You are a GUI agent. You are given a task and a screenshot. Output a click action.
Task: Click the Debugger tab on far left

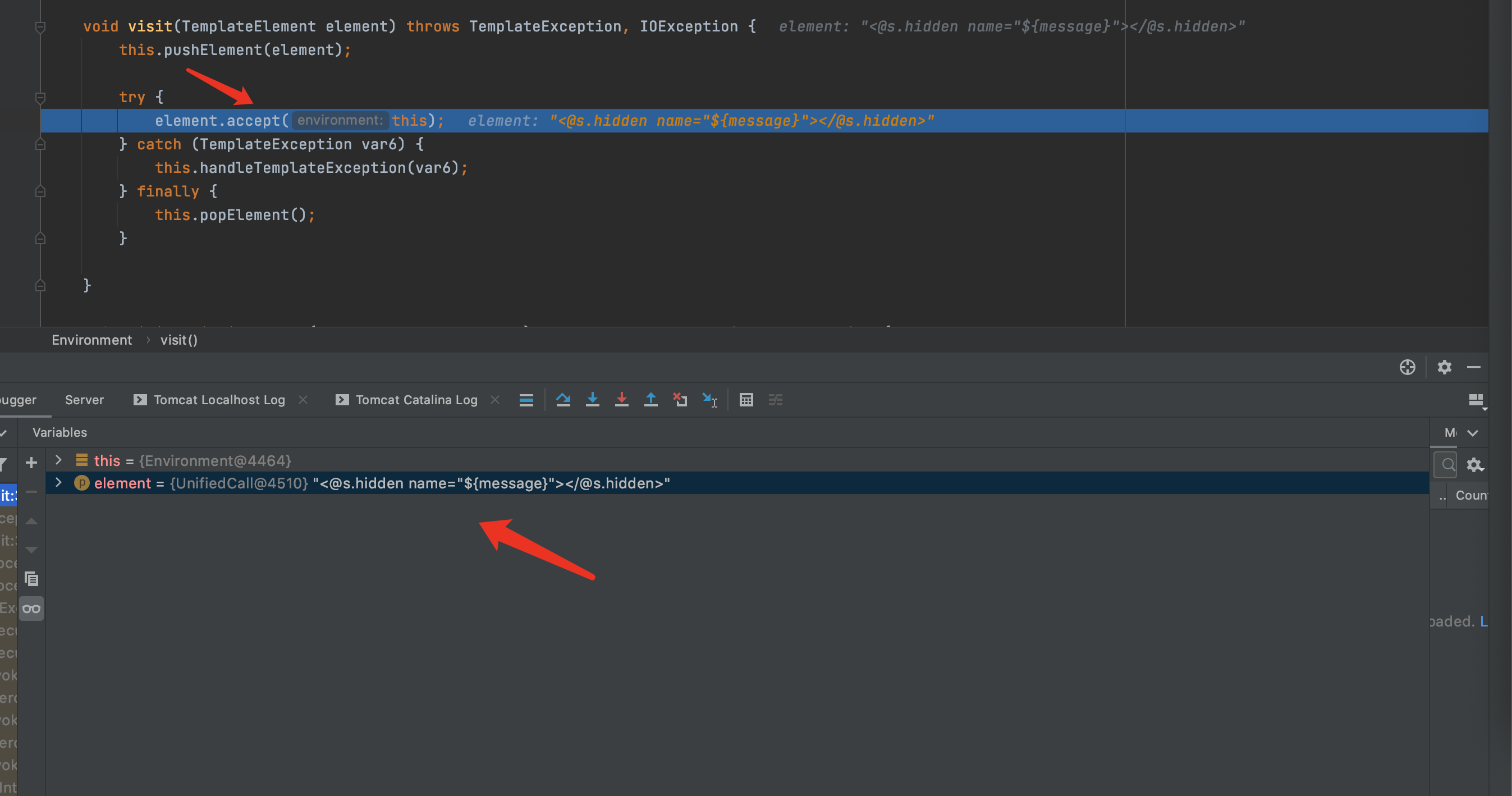pos(17,398)
